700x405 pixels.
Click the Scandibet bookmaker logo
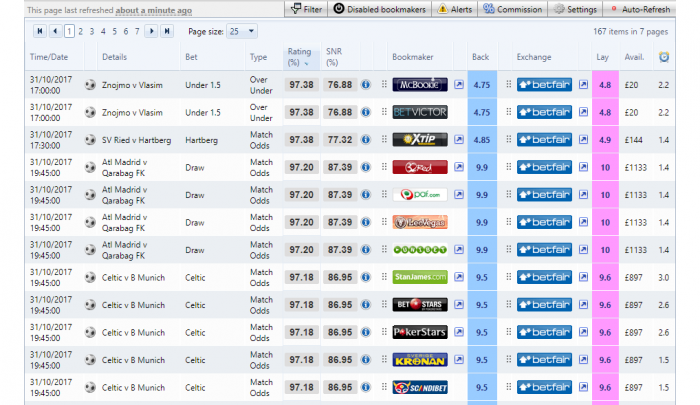pyautogui.click(x=420, y=387)
